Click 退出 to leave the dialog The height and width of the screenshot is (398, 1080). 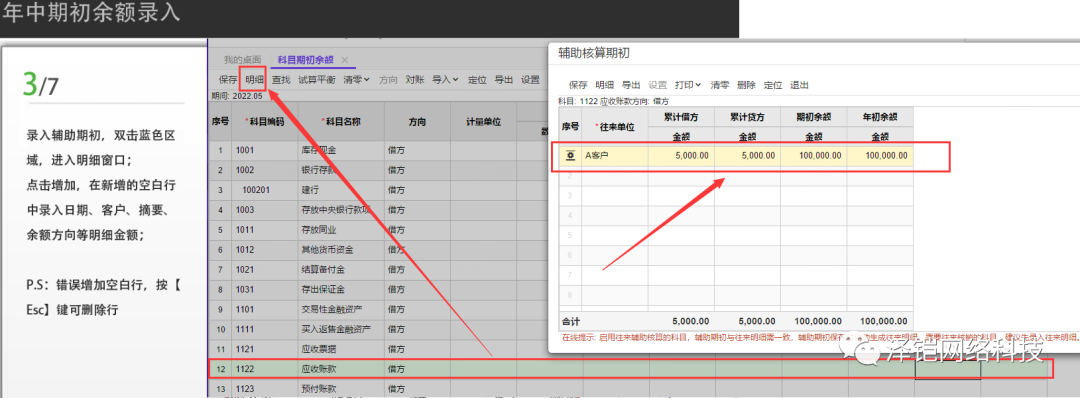coord(799,85)
